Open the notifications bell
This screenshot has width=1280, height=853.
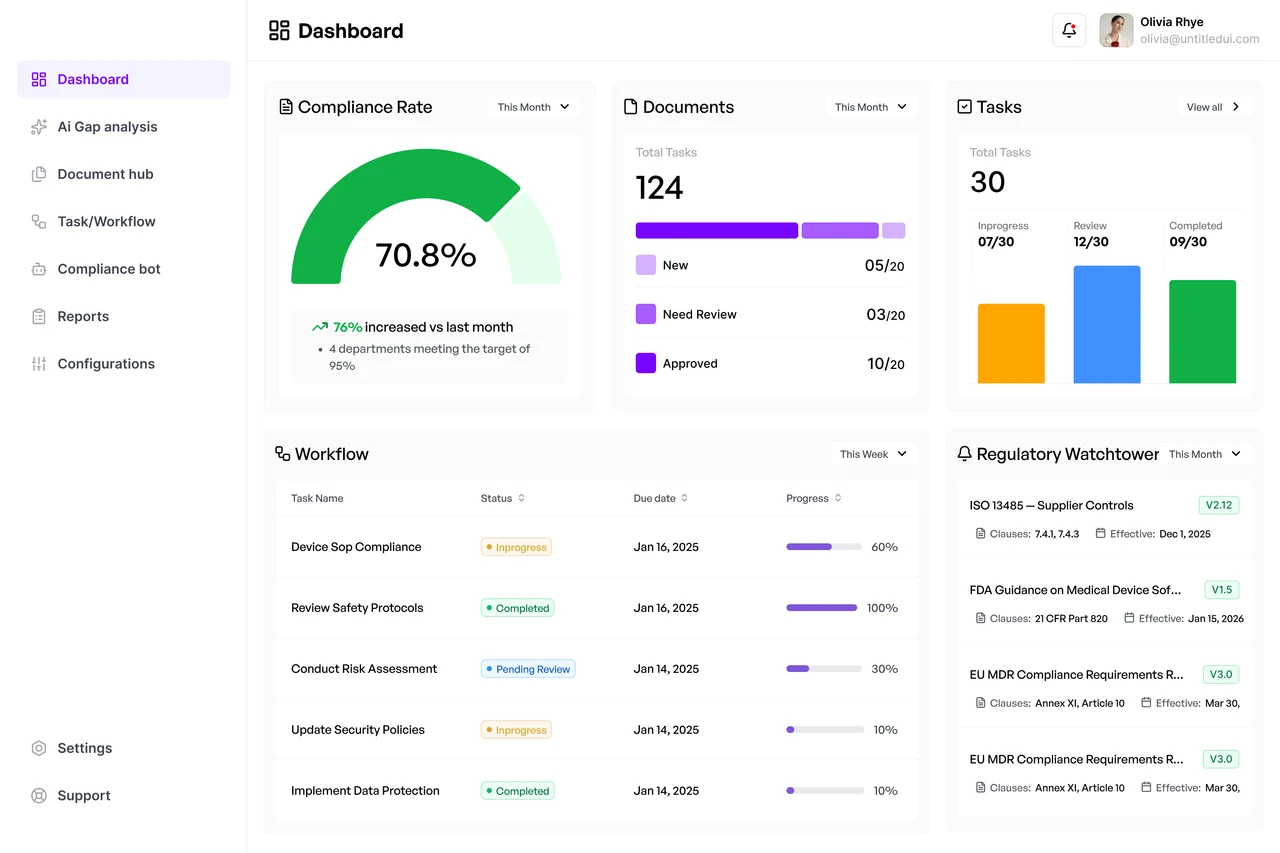pyautogui.click(x=1069, y=30)
